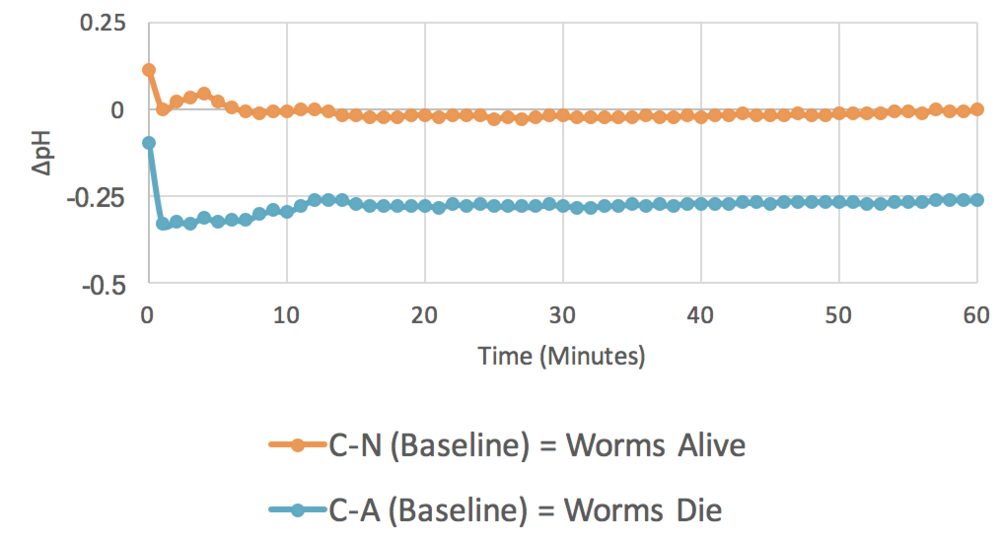Click the 0.25 y-axis tick label
Screen dimensions: 1000x538
(103, 24)
